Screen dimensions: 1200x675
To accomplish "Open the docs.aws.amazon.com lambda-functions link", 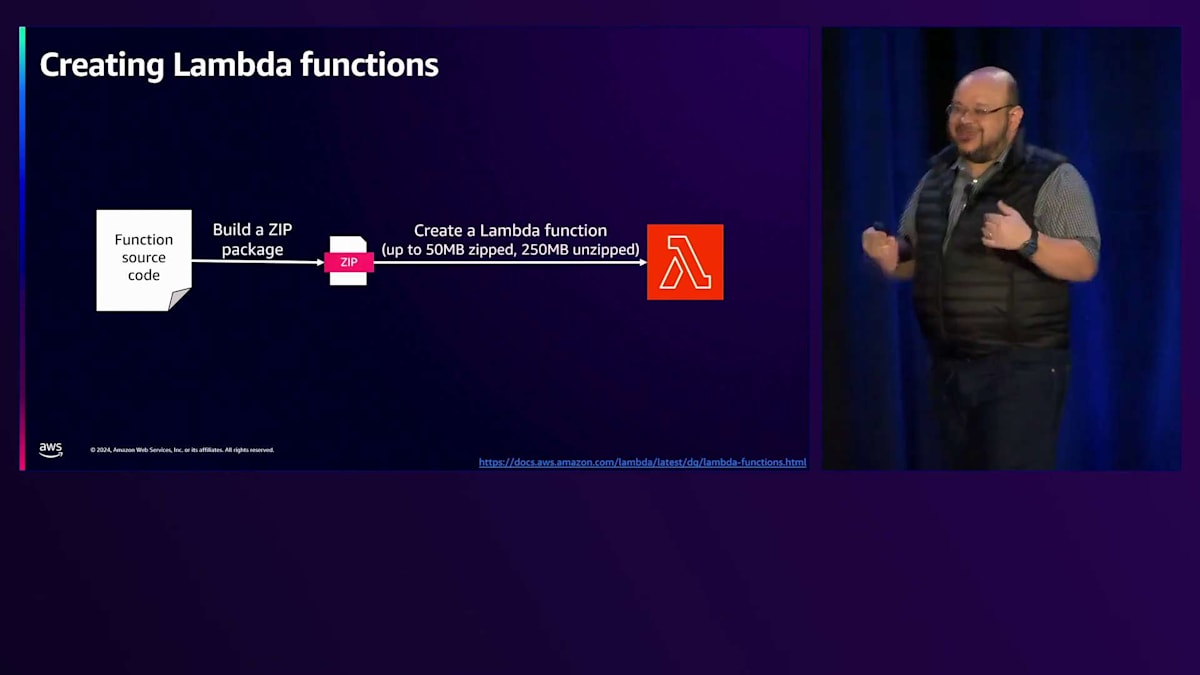I will (642, 462).
